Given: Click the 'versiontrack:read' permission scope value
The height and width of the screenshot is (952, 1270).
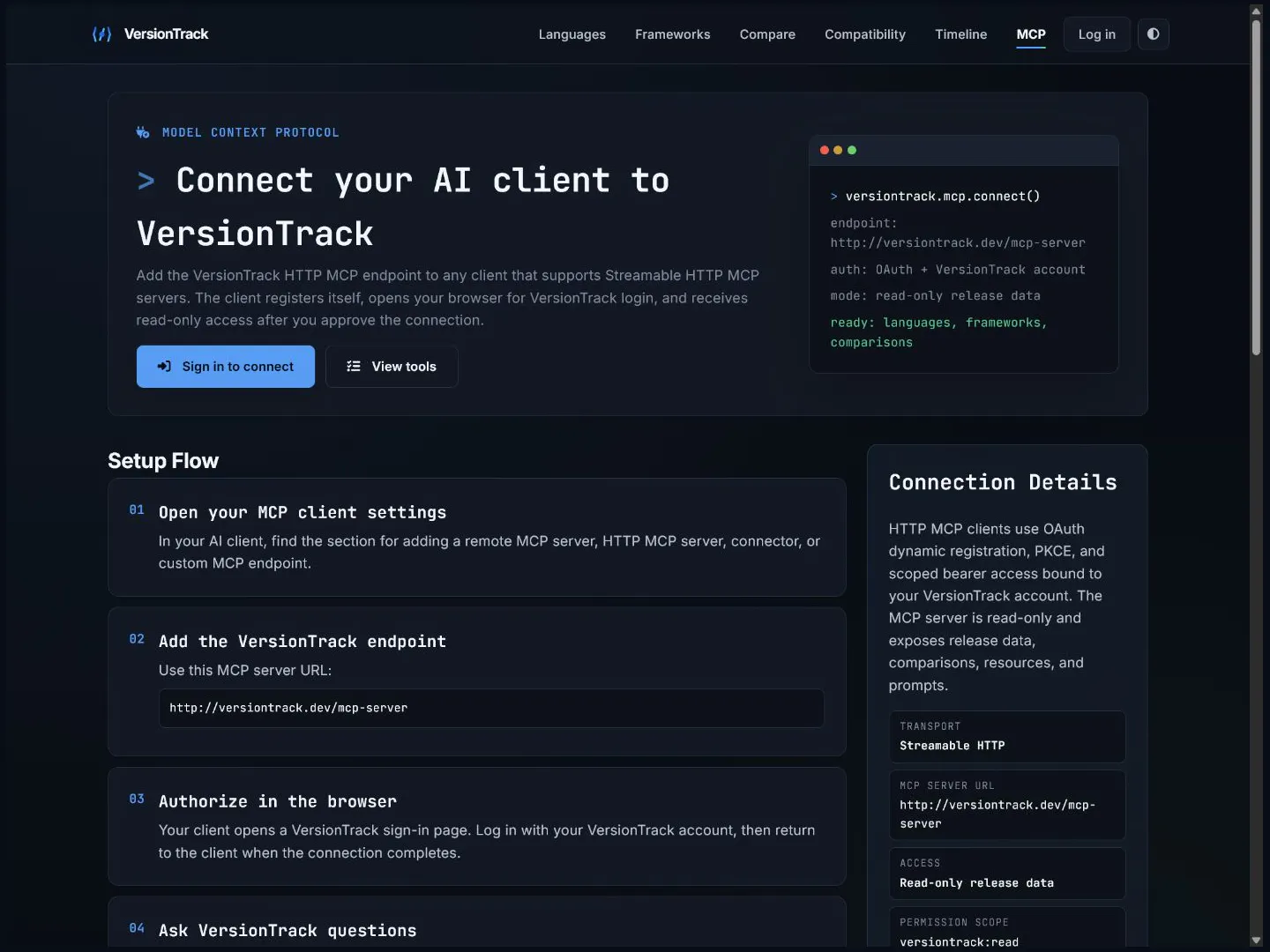Looking at the screenshot, I should pos(959,942).
